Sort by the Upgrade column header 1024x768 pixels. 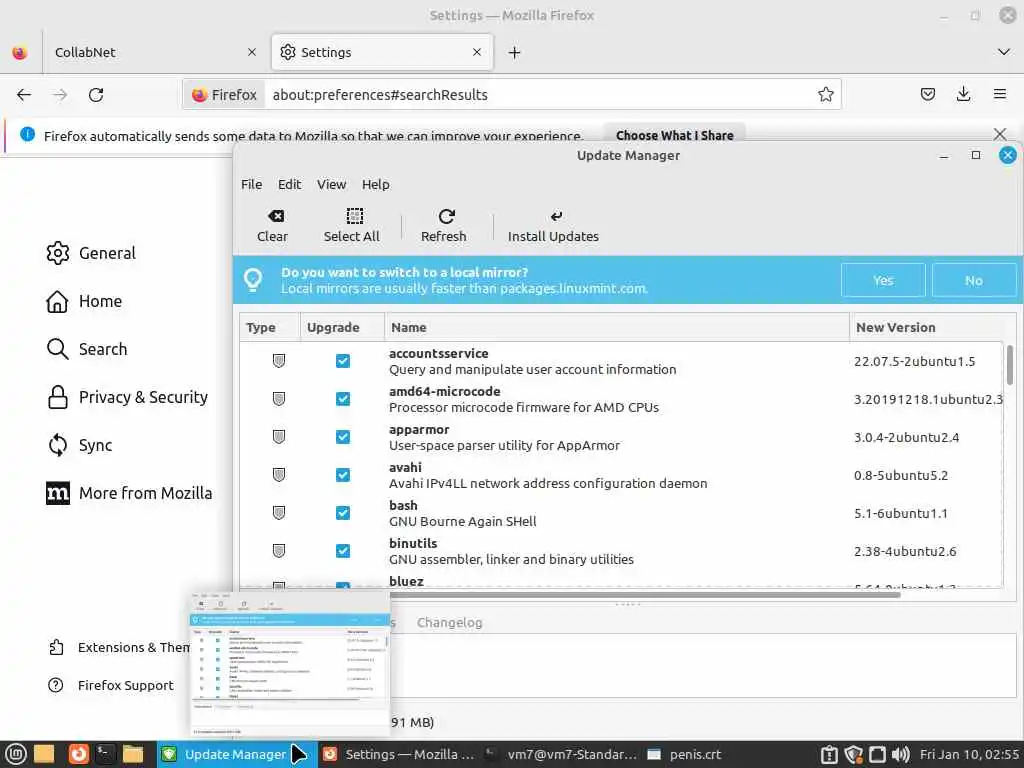coord(342,327)
